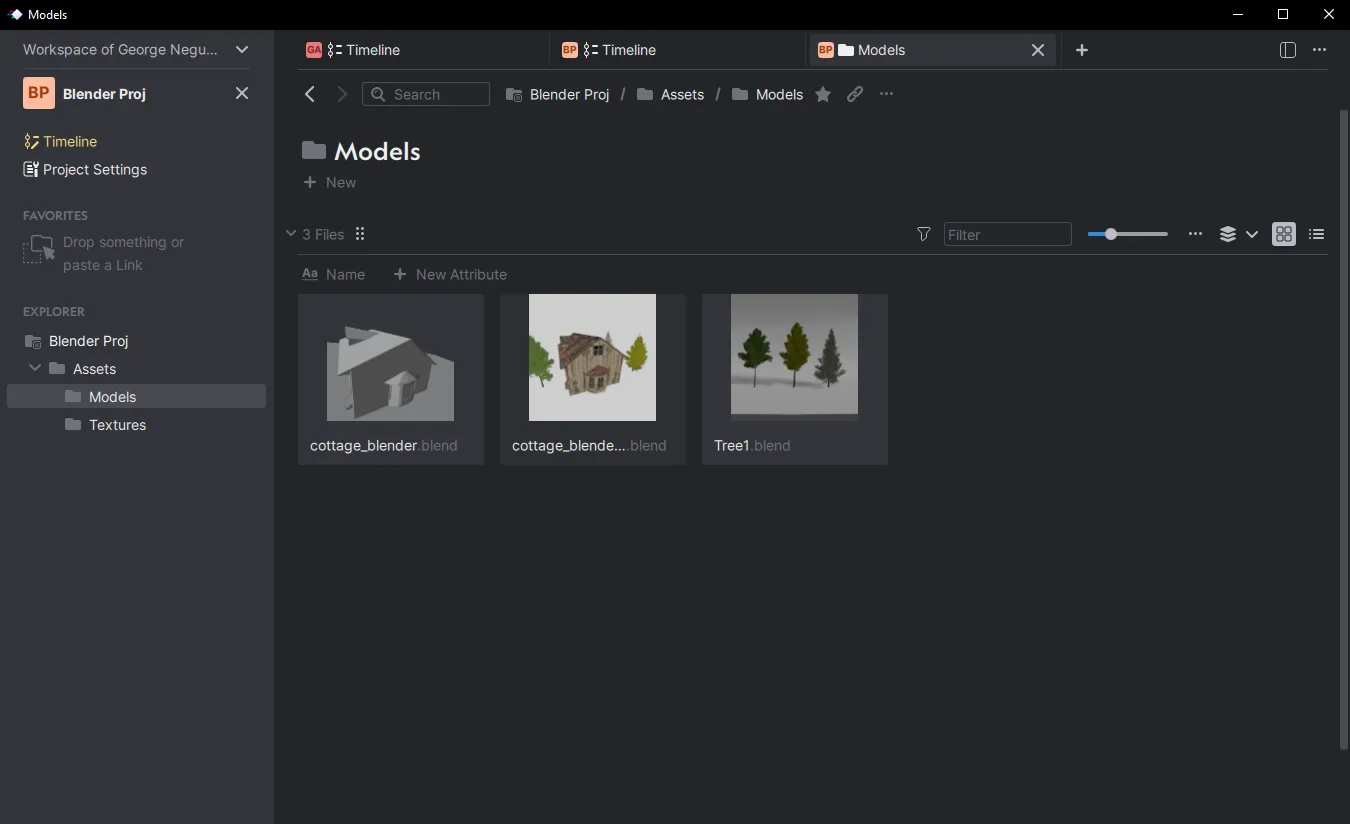Add a column using New Attribute
The height and width of the screenshot is (824, 1350).
(450, 274)
